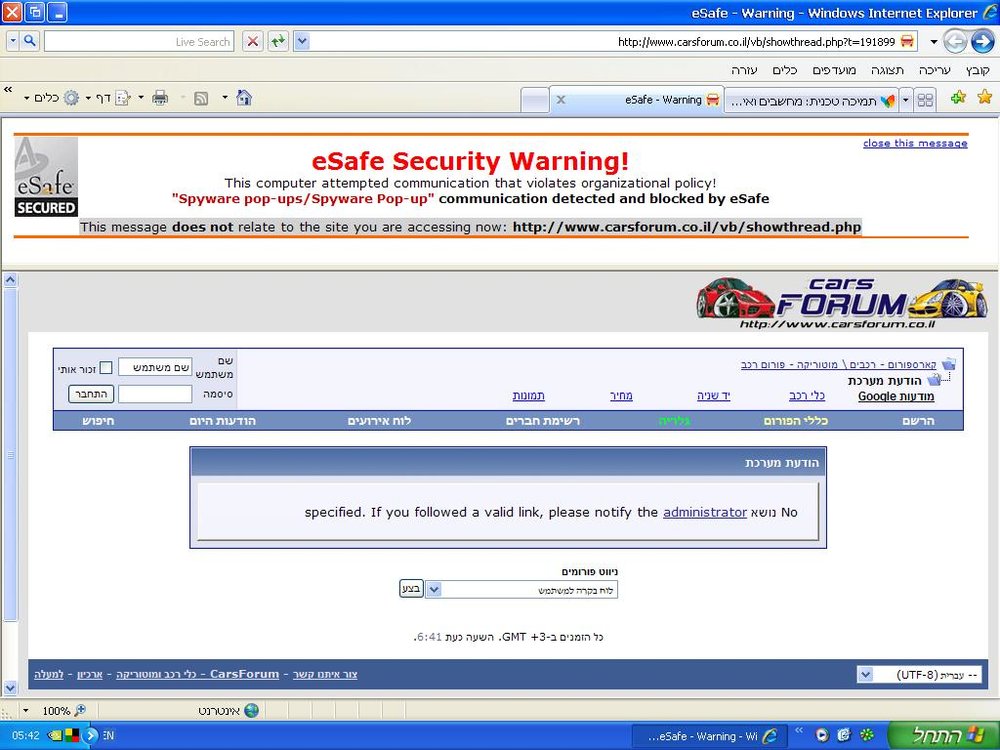Click the blue arrow tray icon
1000x750 pixels.
coord(91,735)
